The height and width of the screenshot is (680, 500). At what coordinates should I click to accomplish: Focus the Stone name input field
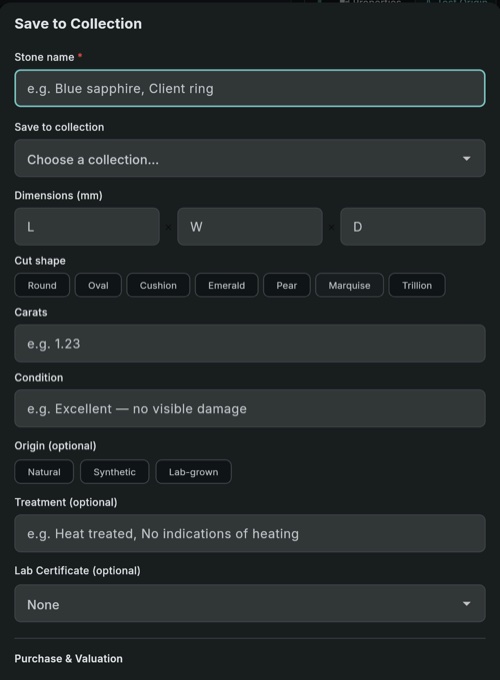[250, 88]
